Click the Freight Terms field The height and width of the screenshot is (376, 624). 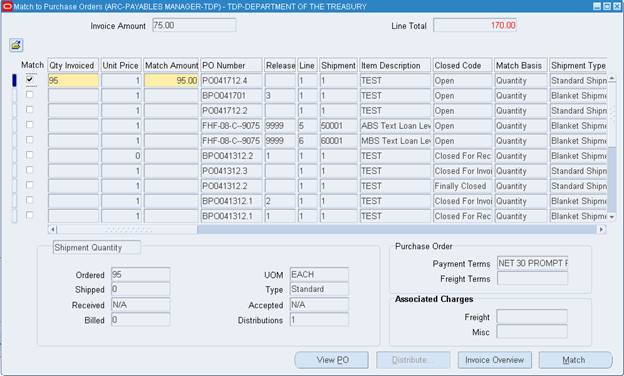coord(532,279)
